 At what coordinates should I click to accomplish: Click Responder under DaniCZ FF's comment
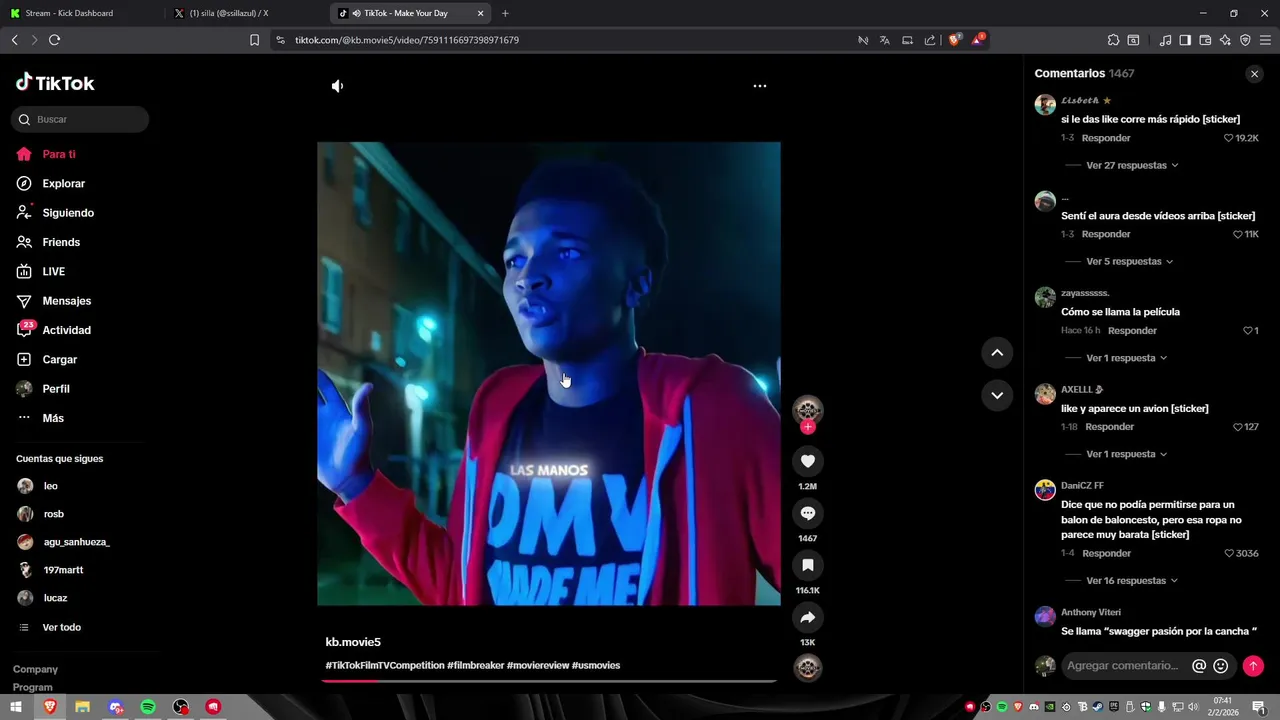click(1106, 553)
